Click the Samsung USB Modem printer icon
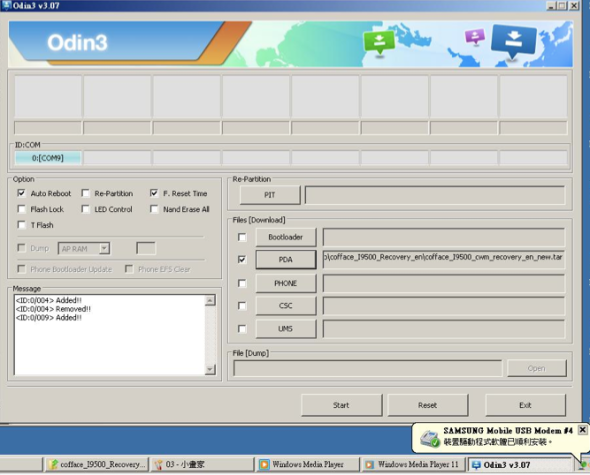Viewport: 590px width, 475px height. point(429,438)
